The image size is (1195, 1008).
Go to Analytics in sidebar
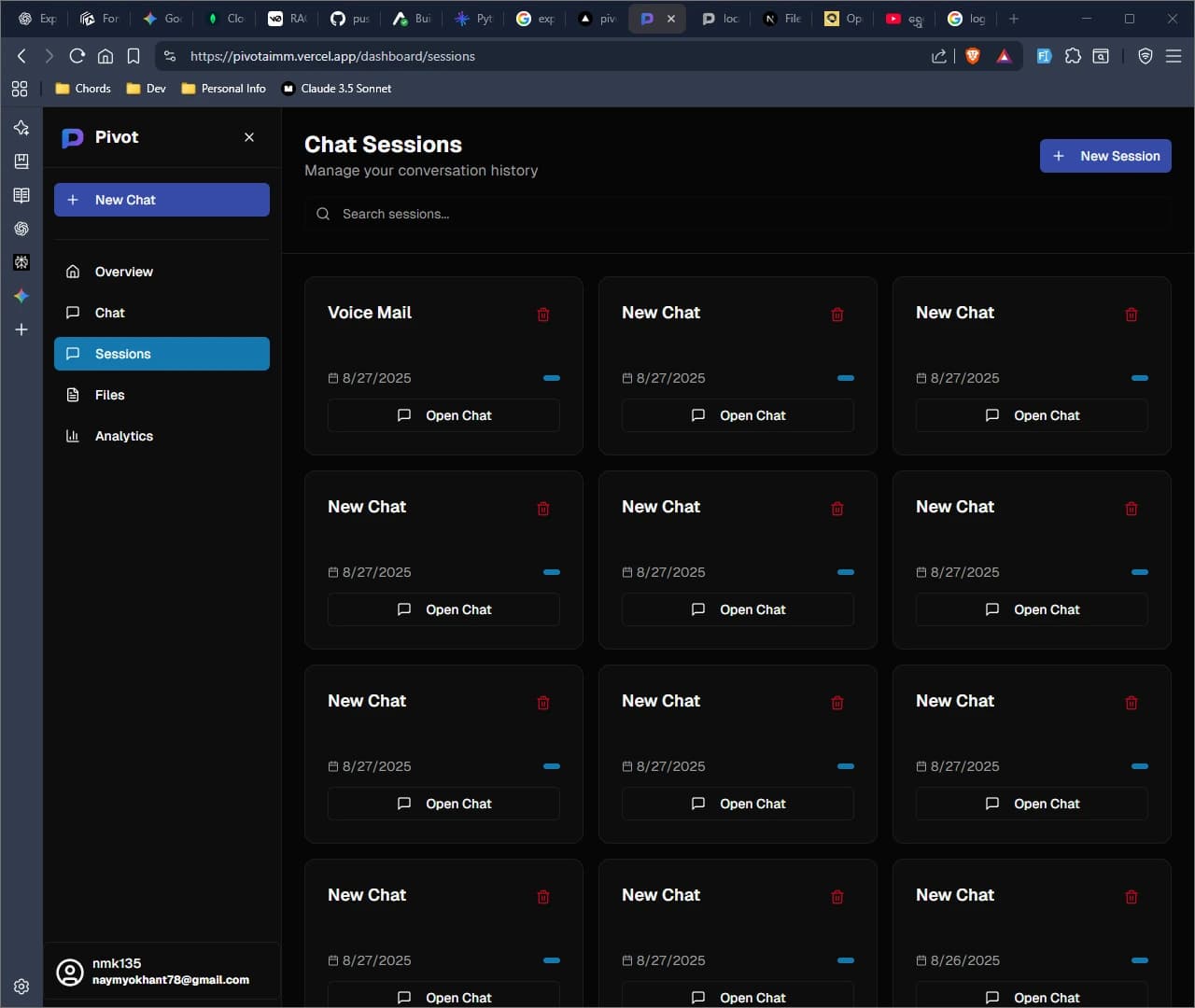[x=123, y=436]
